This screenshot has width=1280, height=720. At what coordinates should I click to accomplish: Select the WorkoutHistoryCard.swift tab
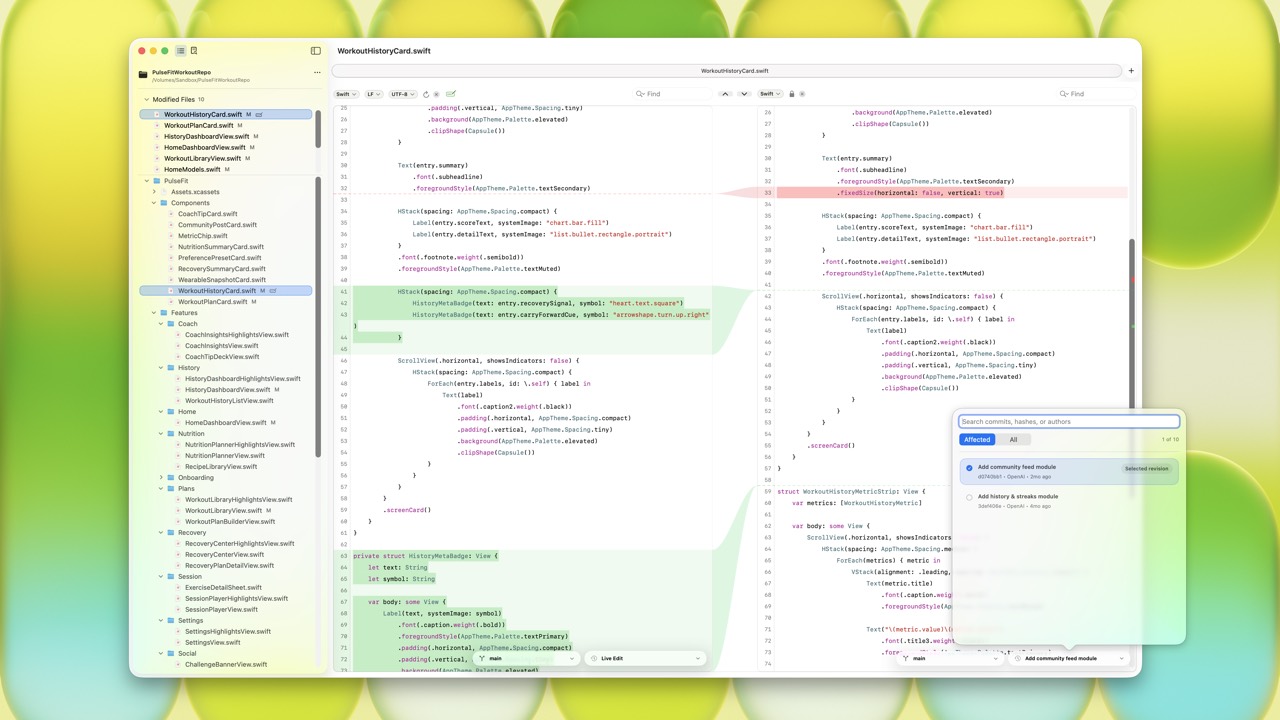727,71
